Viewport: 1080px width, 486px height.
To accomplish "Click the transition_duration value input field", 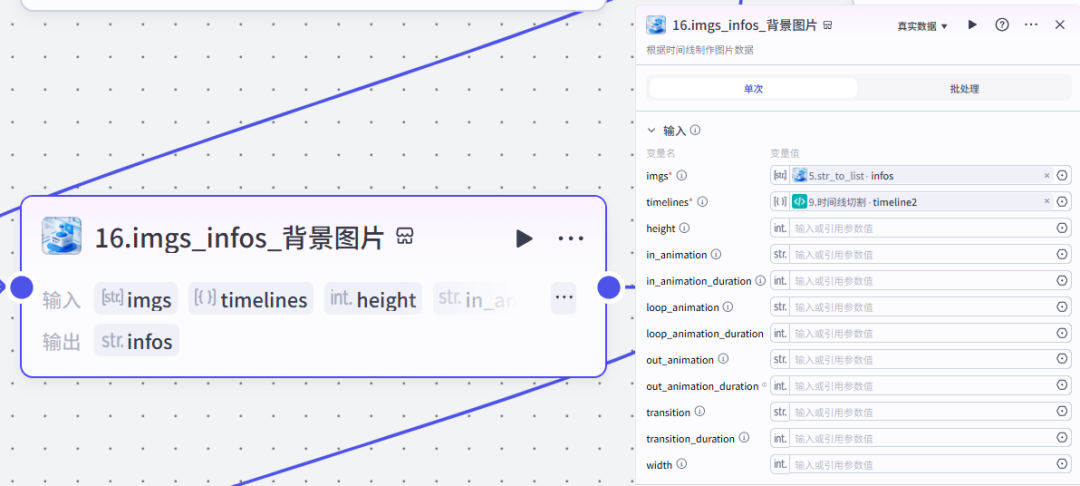I will tap(922, 438).
